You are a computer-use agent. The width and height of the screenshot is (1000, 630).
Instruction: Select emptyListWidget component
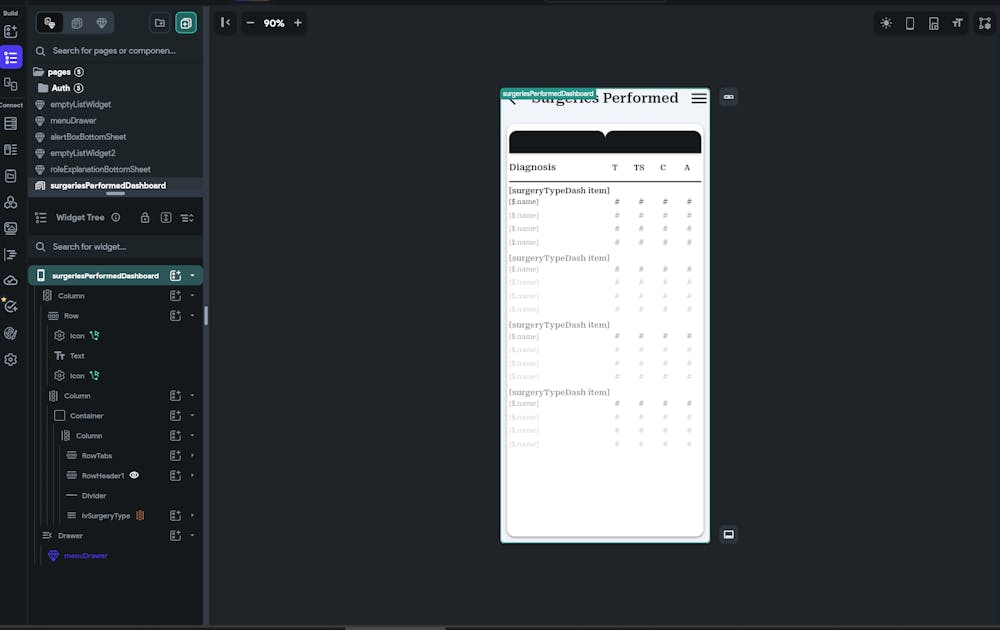(80, 105)
